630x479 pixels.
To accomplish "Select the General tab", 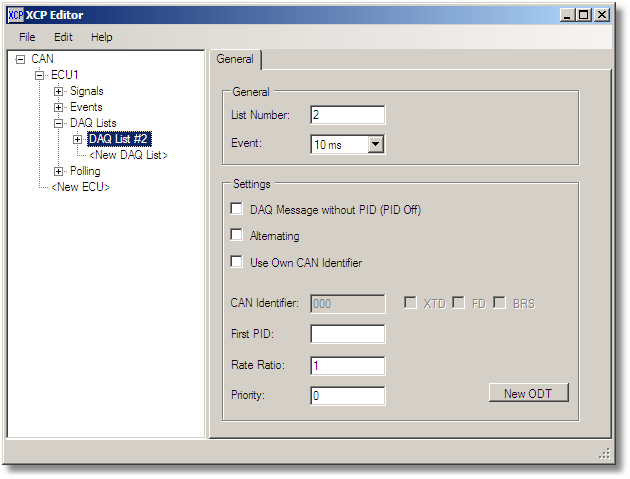I will [235, 60].
